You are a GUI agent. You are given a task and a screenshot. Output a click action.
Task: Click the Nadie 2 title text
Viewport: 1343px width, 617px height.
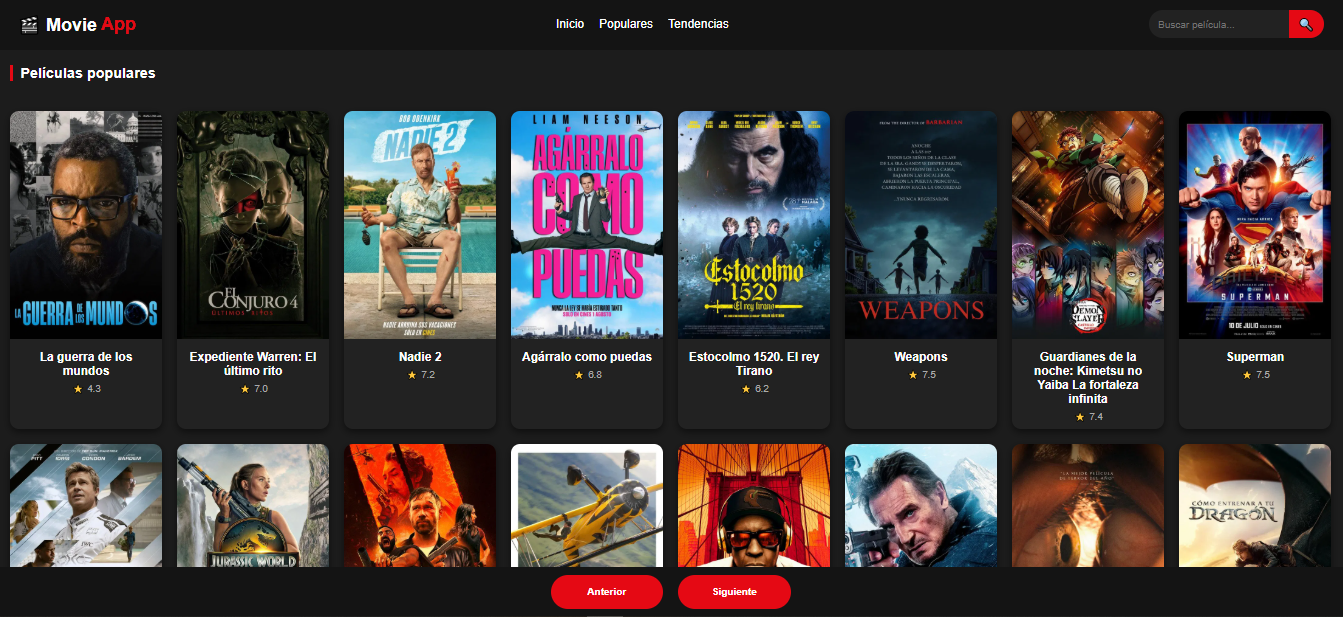(x=420, y=357)
